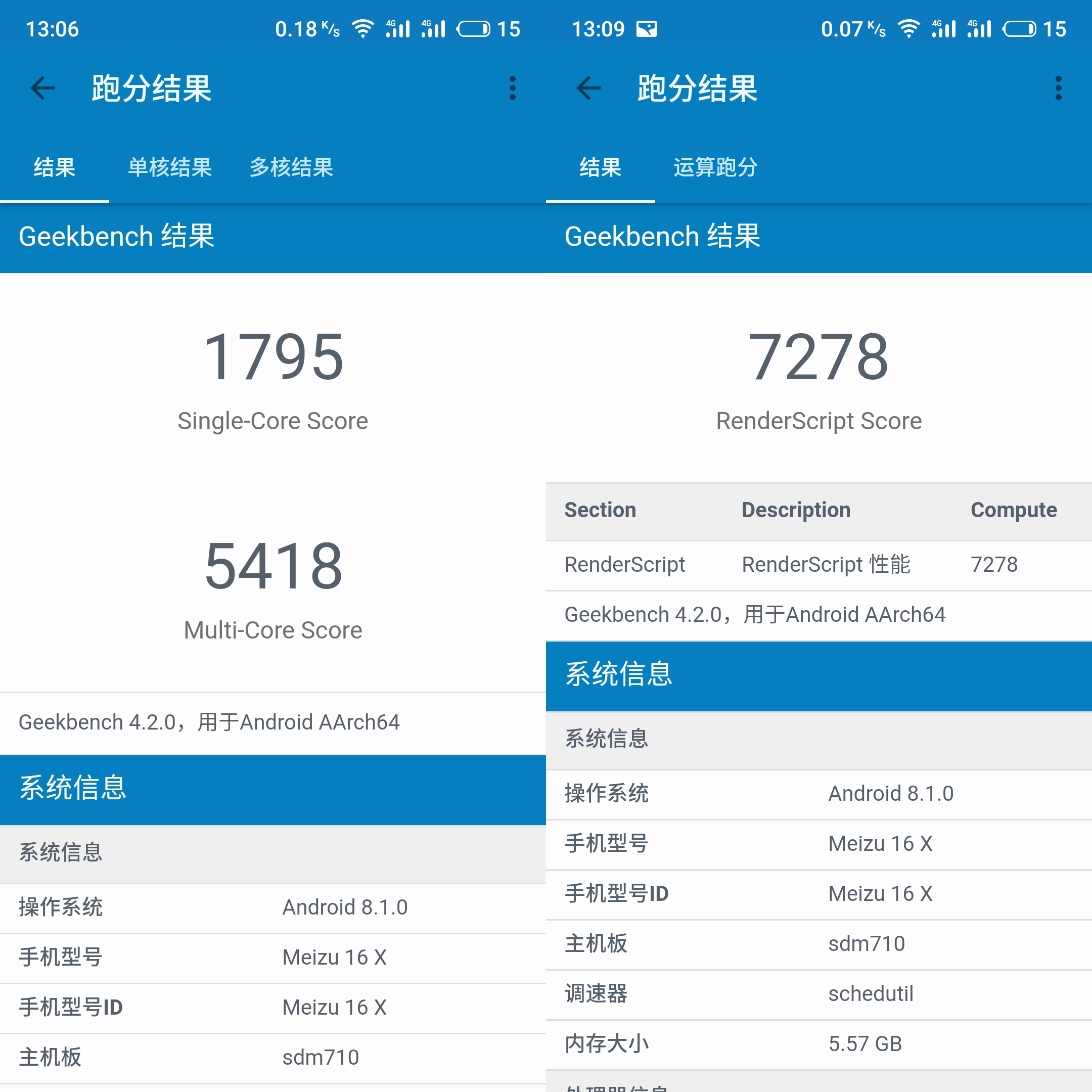
Task: Switch to the 单核结果 tab
Action: click(x=169, y=167)
